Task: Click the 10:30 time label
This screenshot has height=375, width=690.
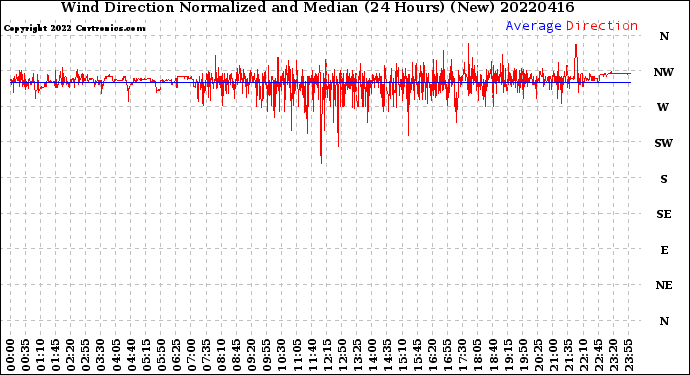Action: pos(282,355)
